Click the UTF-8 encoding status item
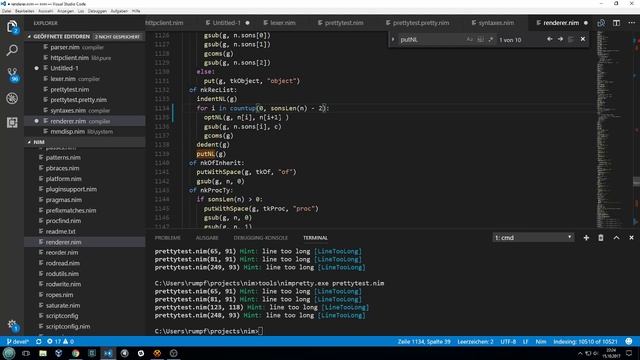The width and height of the screenshot is (640, 360). click(x=508, y=341)
